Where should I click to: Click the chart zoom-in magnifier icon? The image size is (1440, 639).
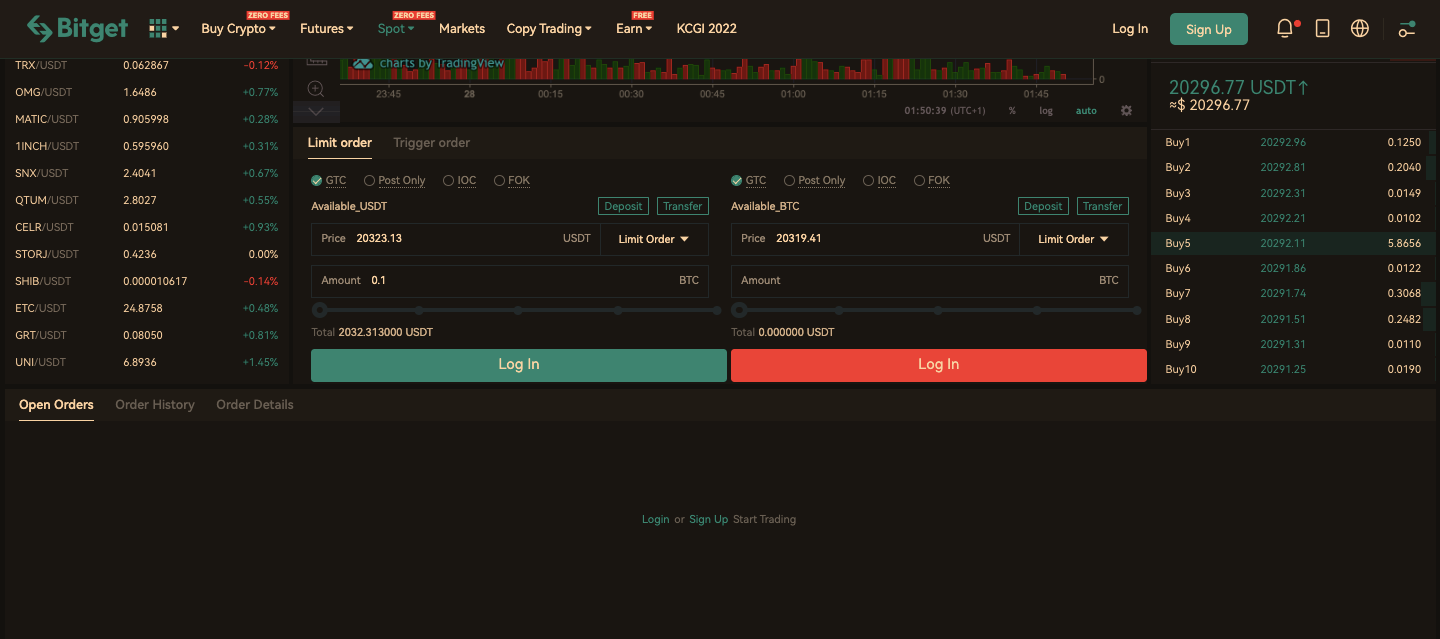[316, 88]
